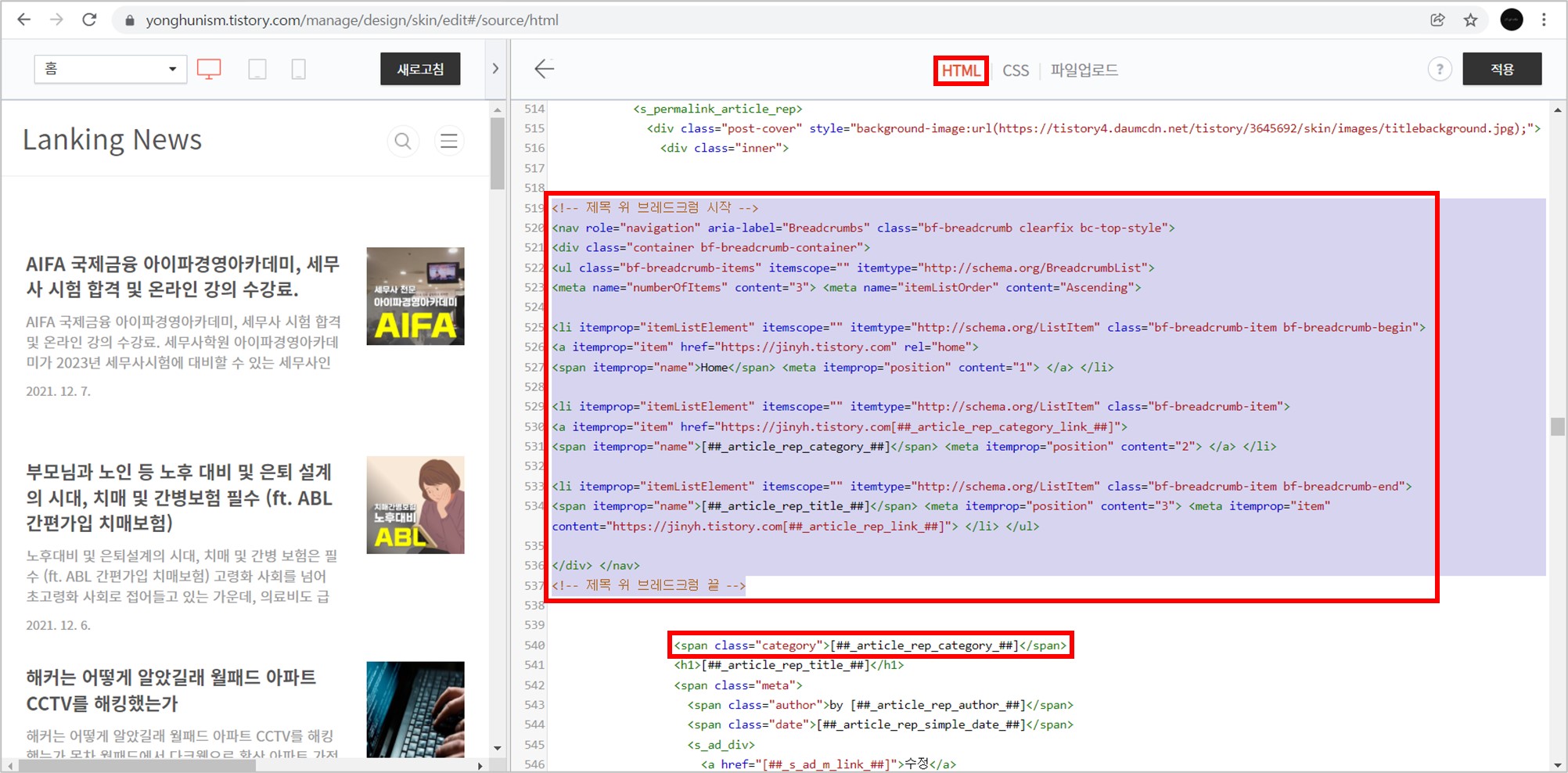This screenshot has height=773, width=1568.
Task: Click the ABL 노후대비 article thumbnail
Action: click(x=415, y=505)
